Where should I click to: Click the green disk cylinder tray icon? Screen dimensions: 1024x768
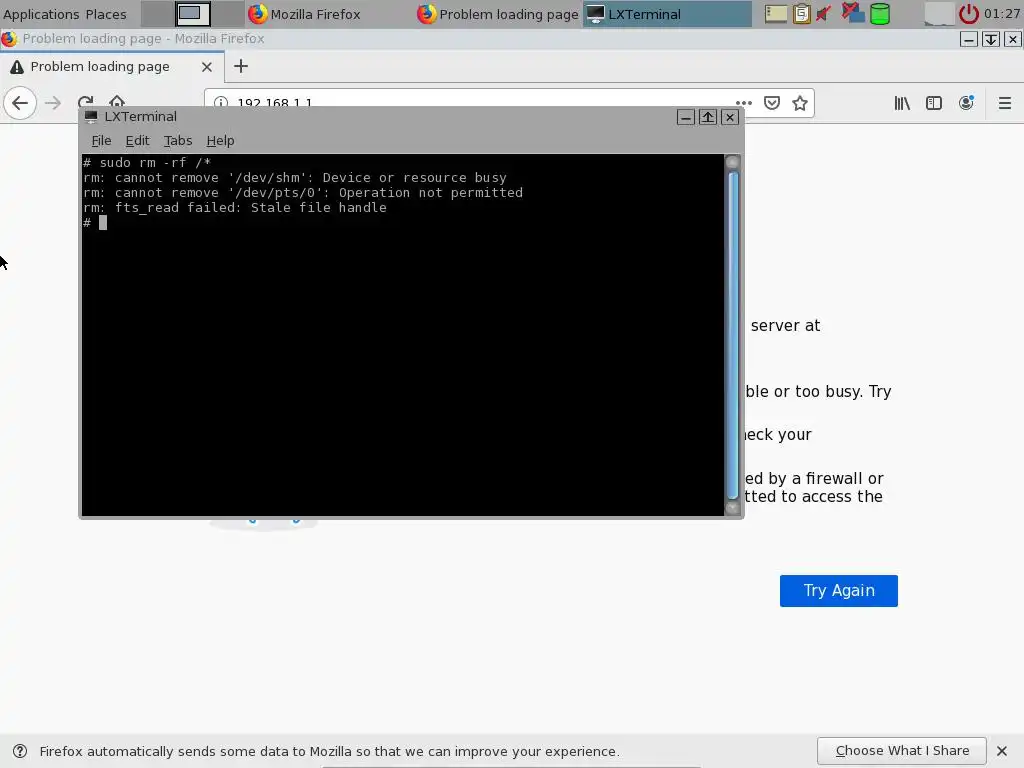880,14
